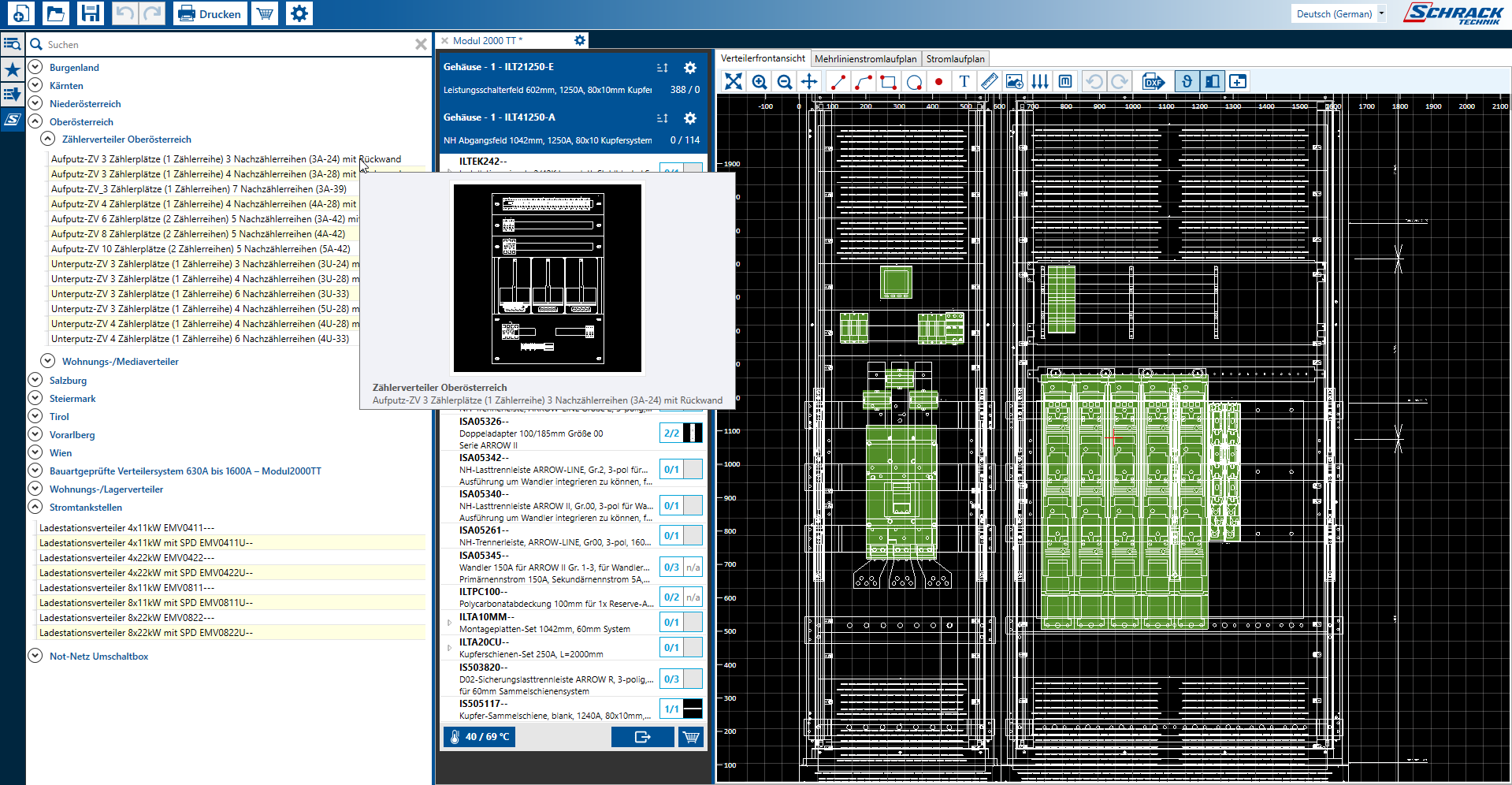Select the line drawing tool
The image size is (1512, 785).
click(838, 81)
